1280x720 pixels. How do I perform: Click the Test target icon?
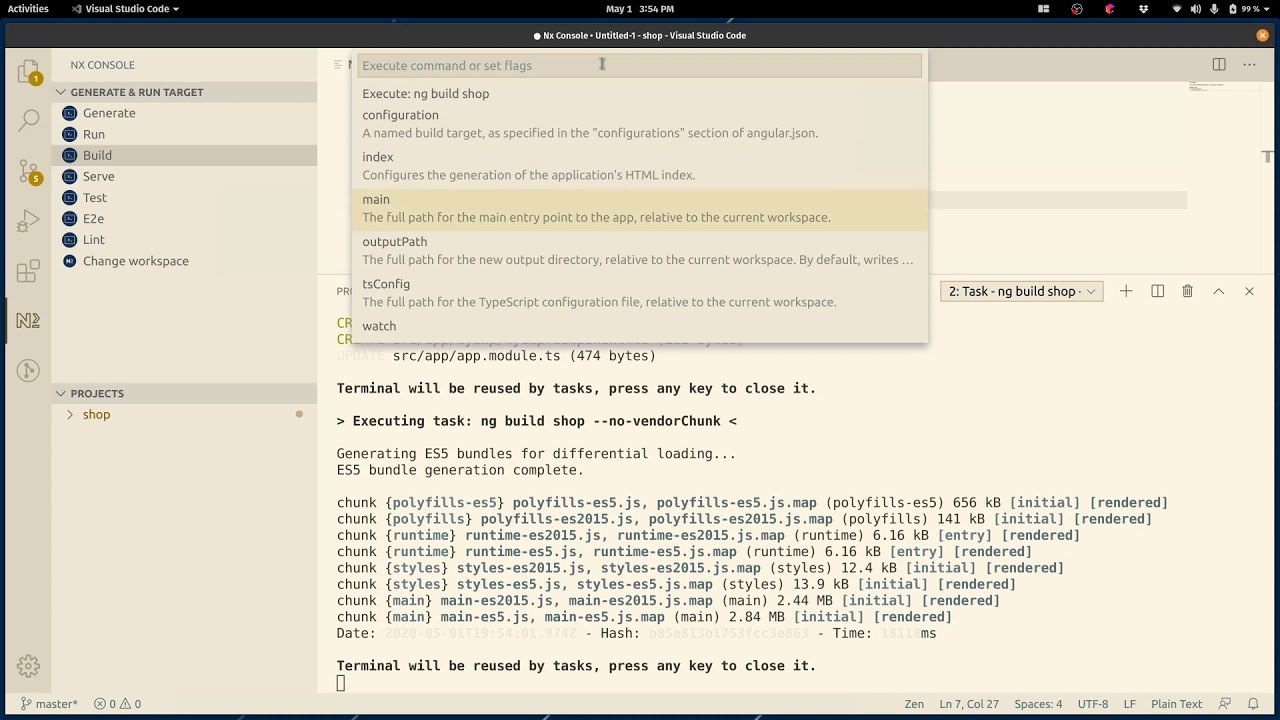click(x=69, y=197)
